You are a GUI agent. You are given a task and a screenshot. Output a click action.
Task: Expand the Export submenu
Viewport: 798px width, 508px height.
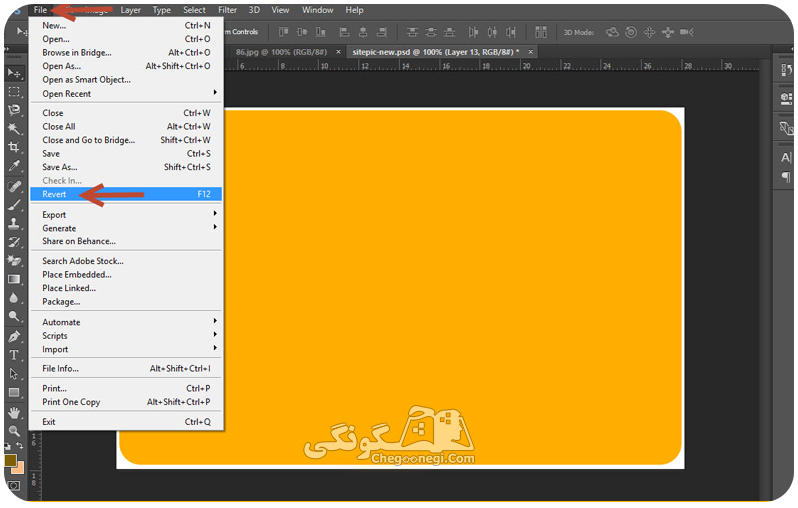(126, 214)
